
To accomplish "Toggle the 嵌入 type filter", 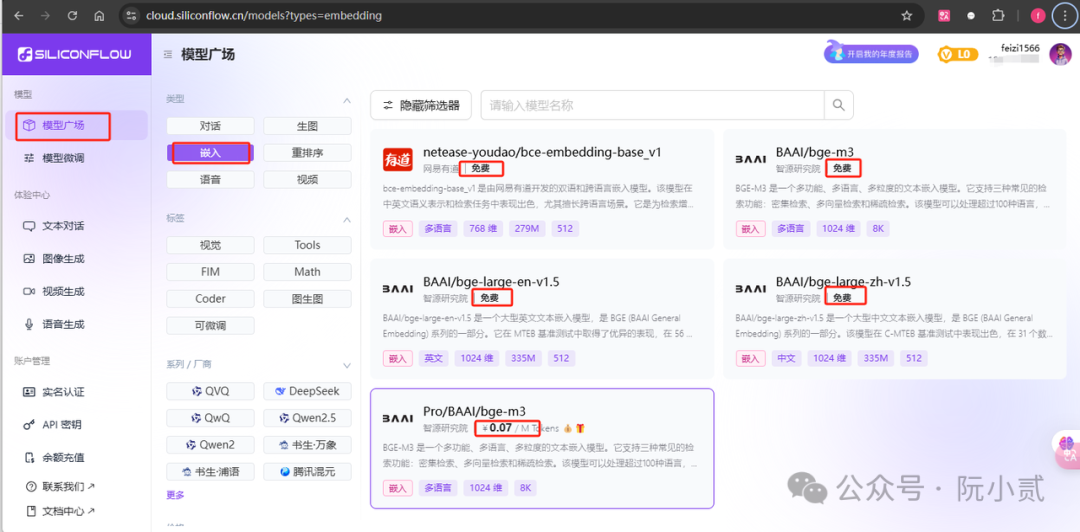I will [210, 153].
